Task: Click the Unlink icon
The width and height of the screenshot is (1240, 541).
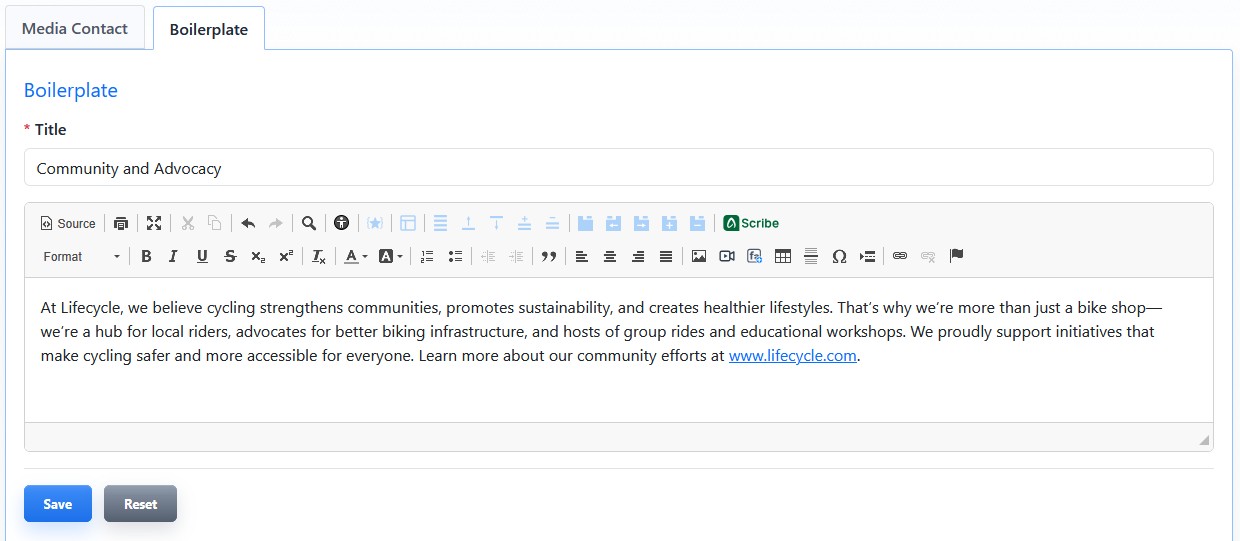Action: [928, 257]
